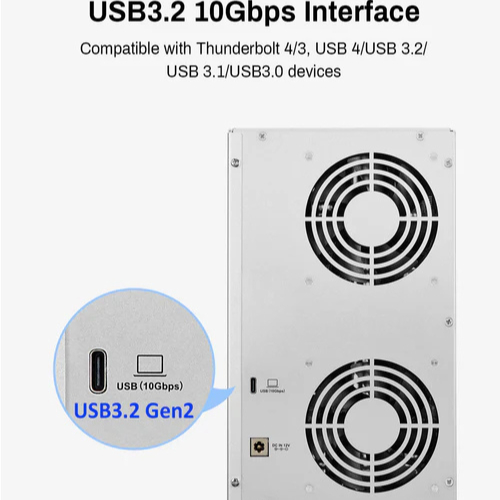The height and width of the screenshot is (500, 500).
Task: Click the center of the upper fan grille
Action: coord(372,219)
